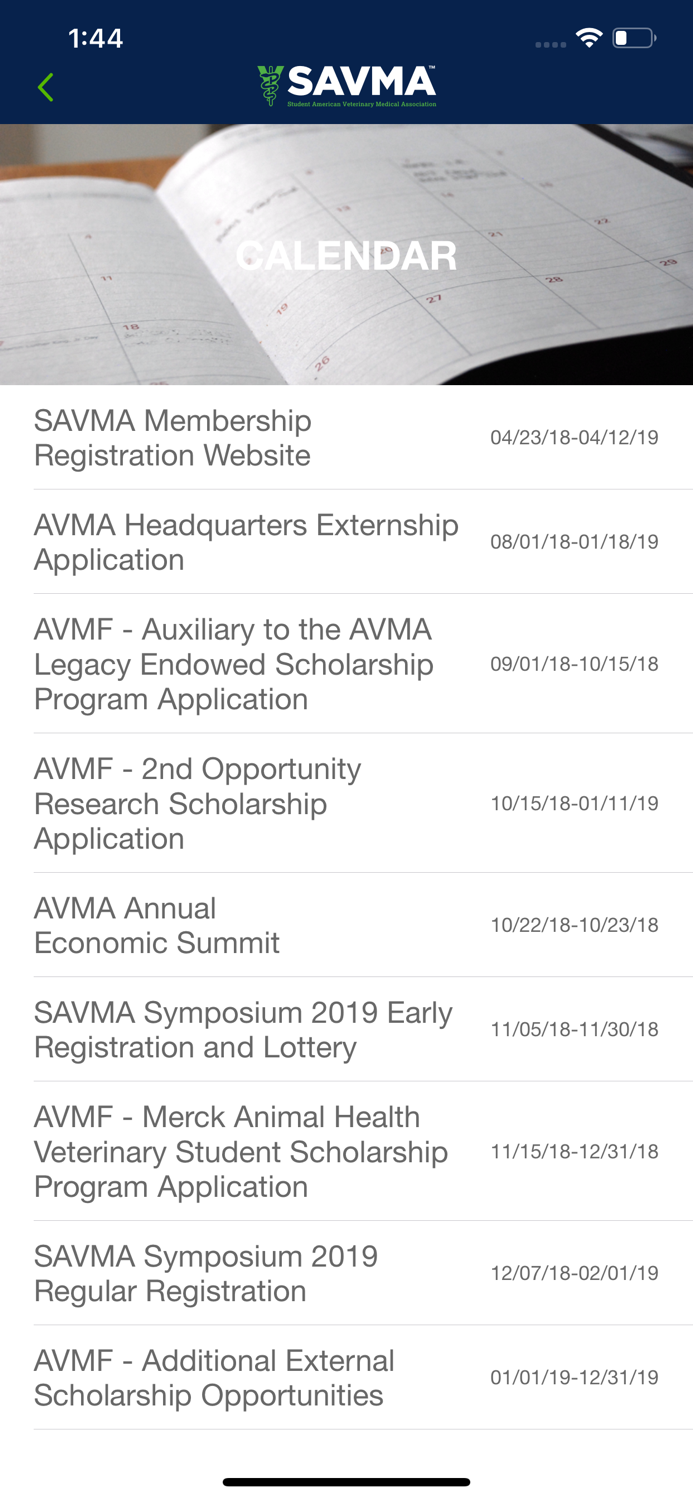This screenshot has width=693, height=1500.
Task: Tap the CALENDAR banner image
Action: point(346,255)
